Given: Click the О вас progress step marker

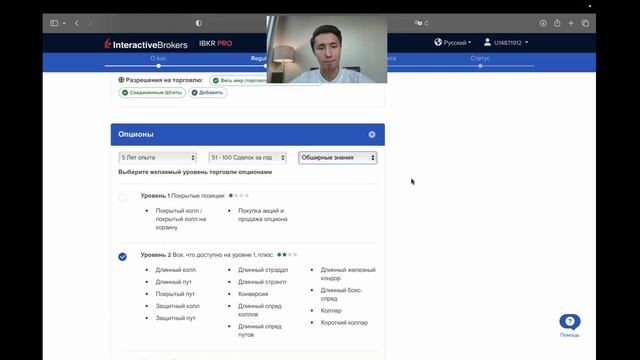Looking at the screenshot, I should pyautogui.click(x=158, y=66).
